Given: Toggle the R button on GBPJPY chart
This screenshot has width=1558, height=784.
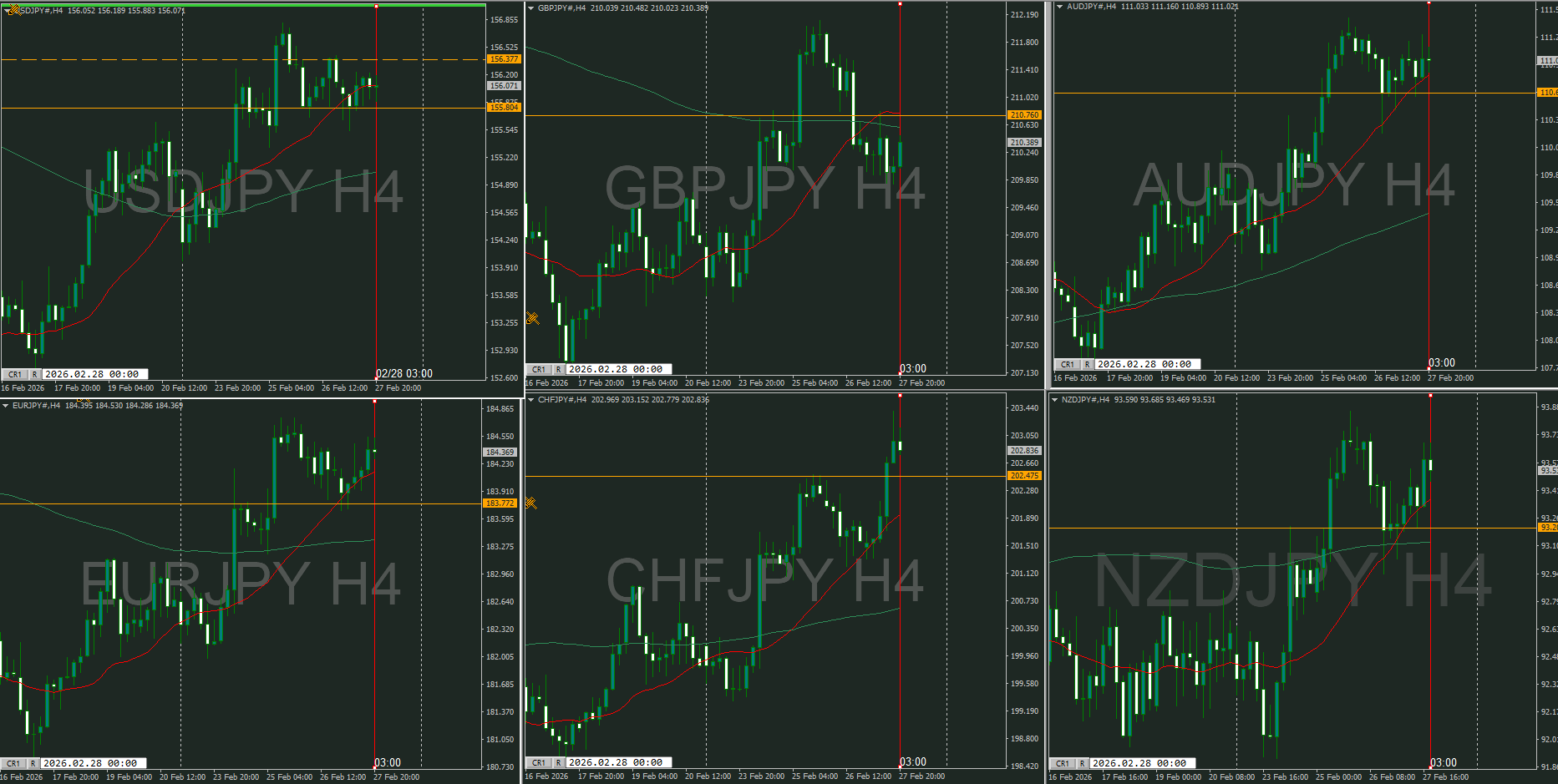Looking at the screenshot, I should [x=558, y=370].
